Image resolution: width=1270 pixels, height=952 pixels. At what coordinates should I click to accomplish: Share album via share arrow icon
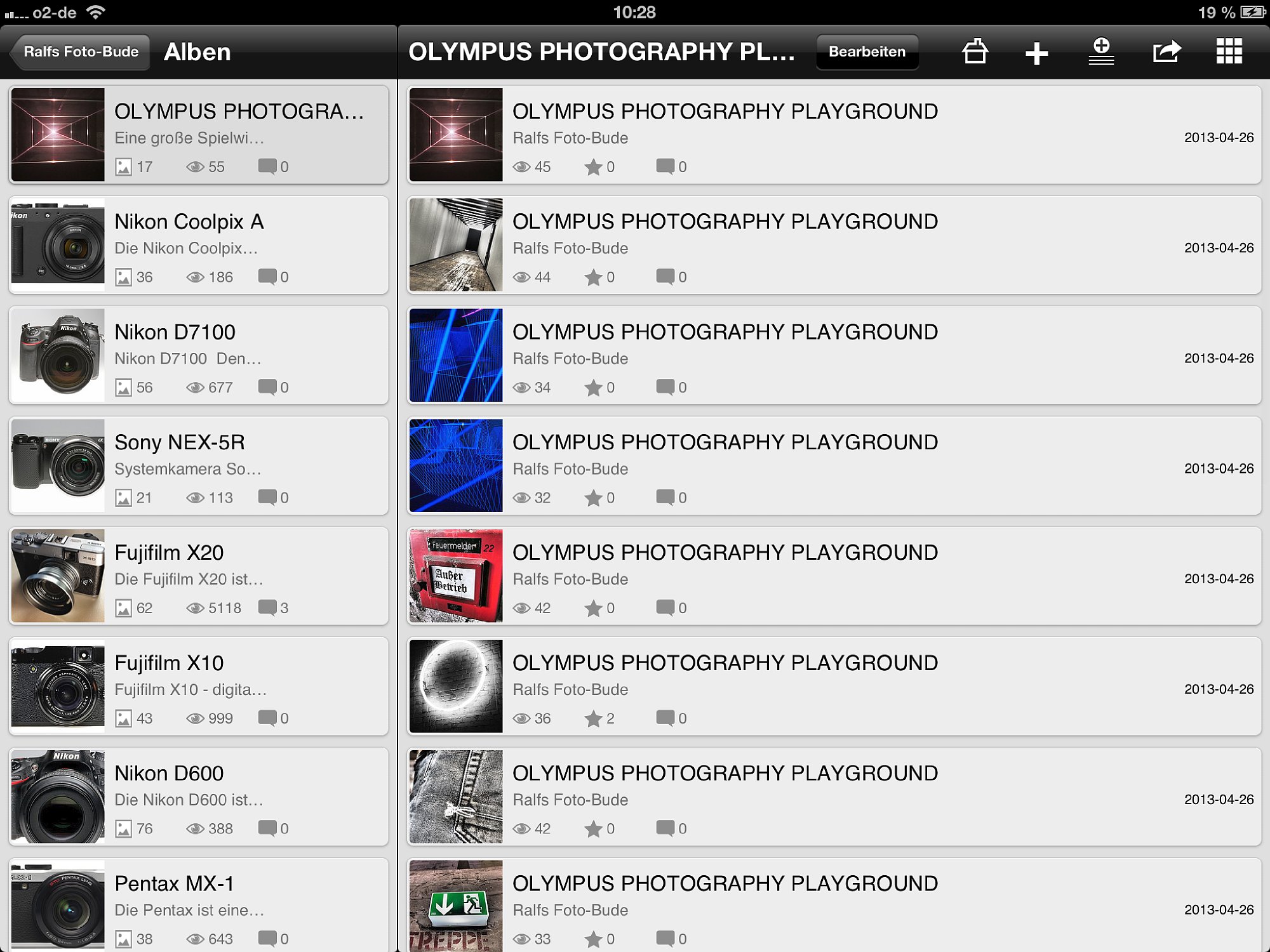pos(1166,51)
